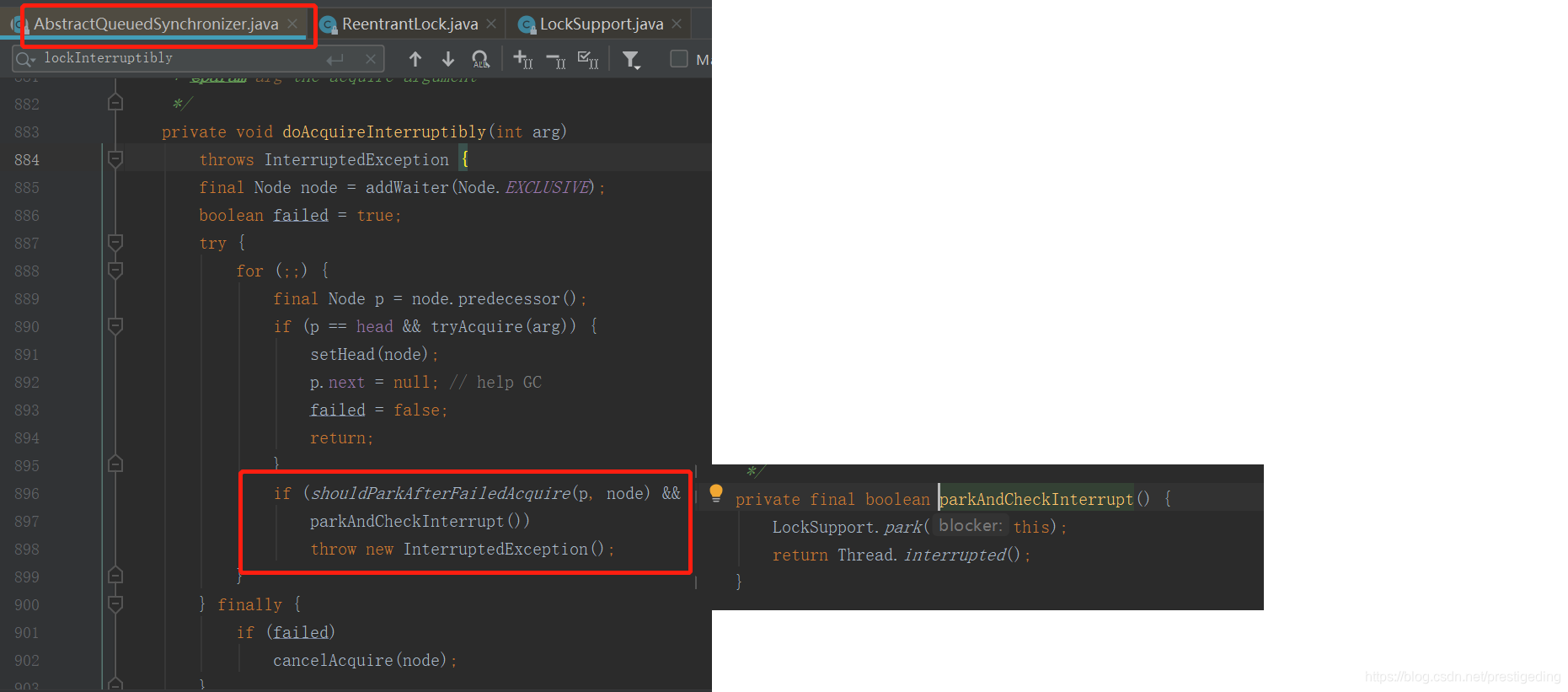Click the blocker: parameter hint
This screenshot has width=1568, height=692.
coord(971,525)
